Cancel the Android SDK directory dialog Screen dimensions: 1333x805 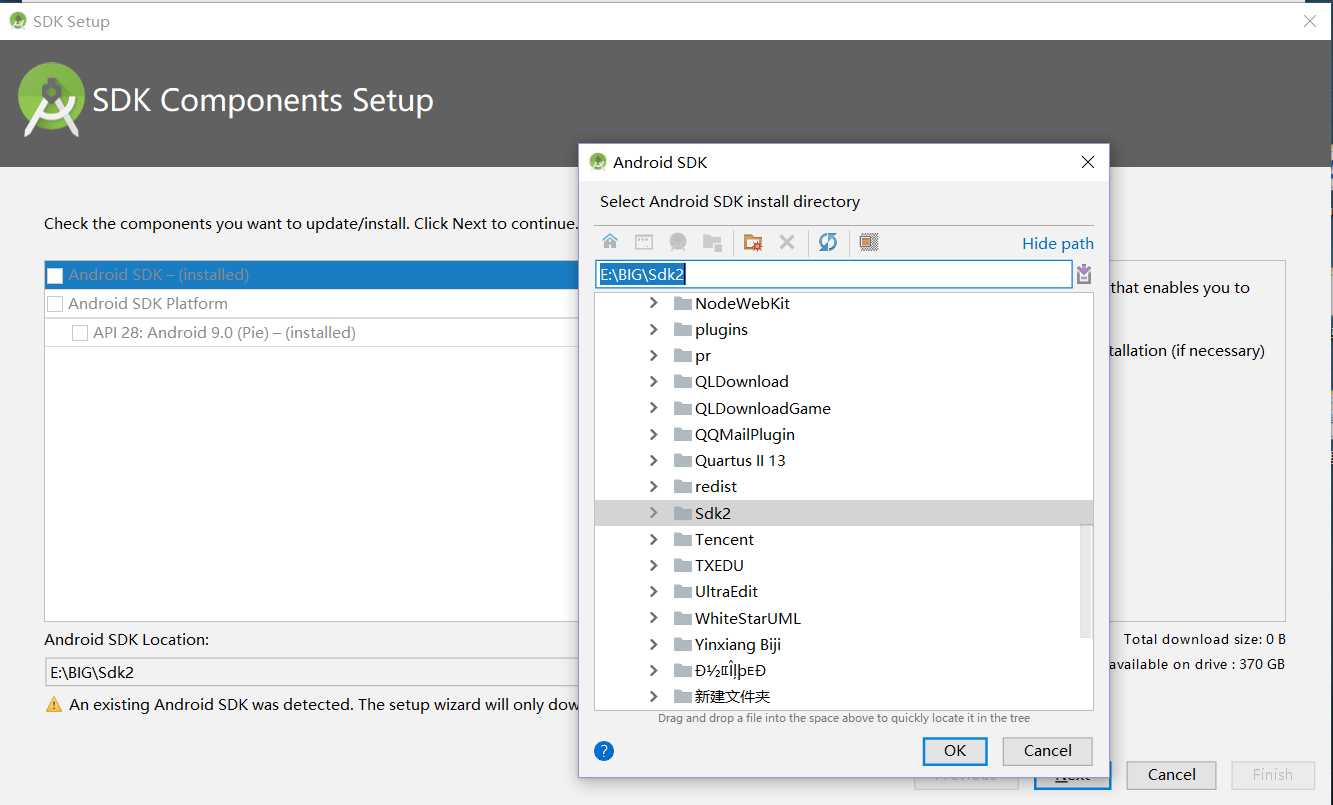1048,751
